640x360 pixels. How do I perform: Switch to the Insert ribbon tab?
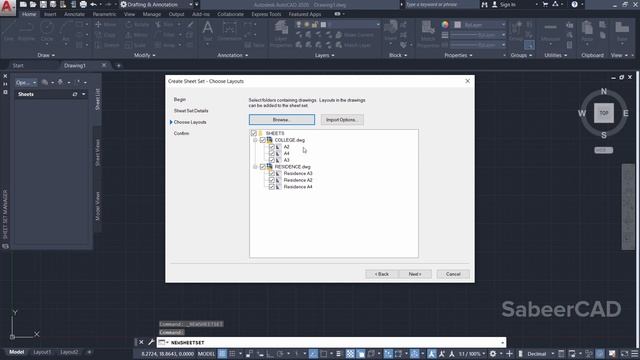click(x=50, y=14)
